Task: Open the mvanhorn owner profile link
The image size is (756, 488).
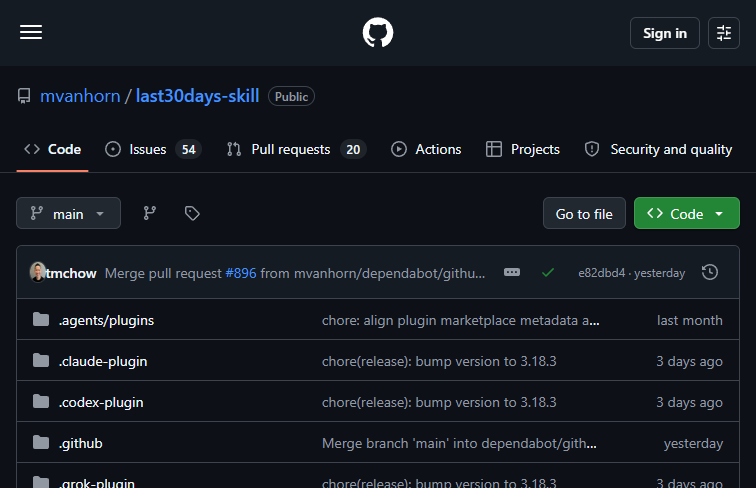Action: [x=80, y=96]
